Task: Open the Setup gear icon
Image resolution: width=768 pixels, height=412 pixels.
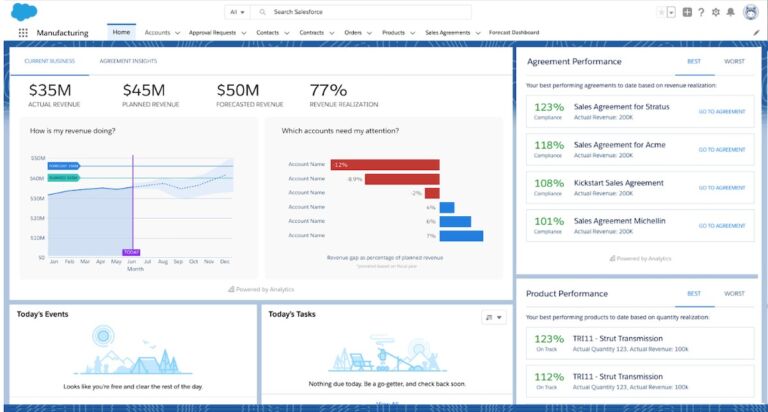Action: [716, 12]
